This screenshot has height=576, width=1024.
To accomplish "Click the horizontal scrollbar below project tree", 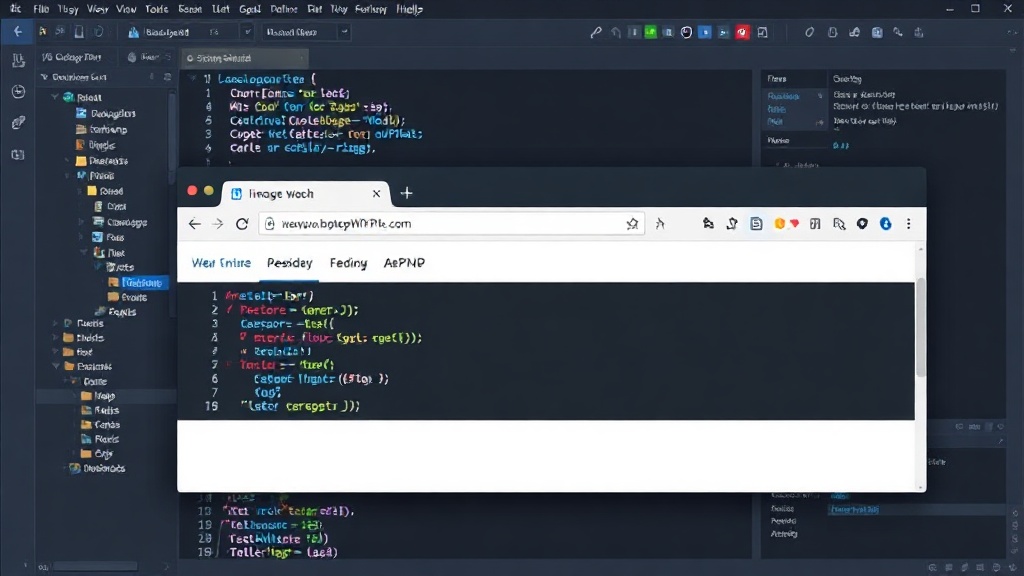I will pos(96,566).
